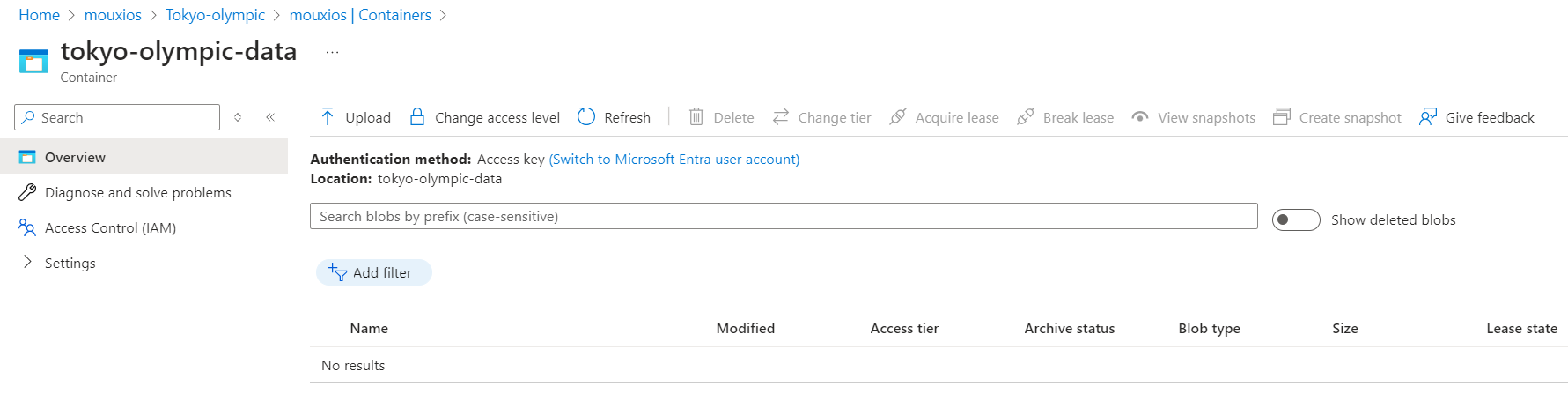Open mouxios | Containers breadcrumb
The width and height of the screenshot is (1568, 409).
[x=360, y=15]
